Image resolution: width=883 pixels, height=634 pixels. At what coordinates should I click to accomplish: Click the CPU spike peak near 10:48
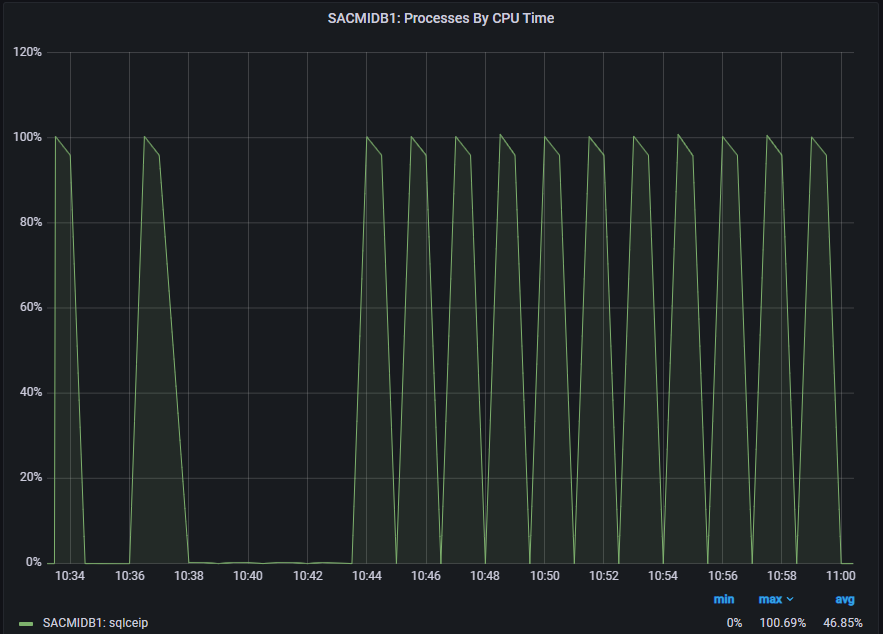(x=500, y=135)
